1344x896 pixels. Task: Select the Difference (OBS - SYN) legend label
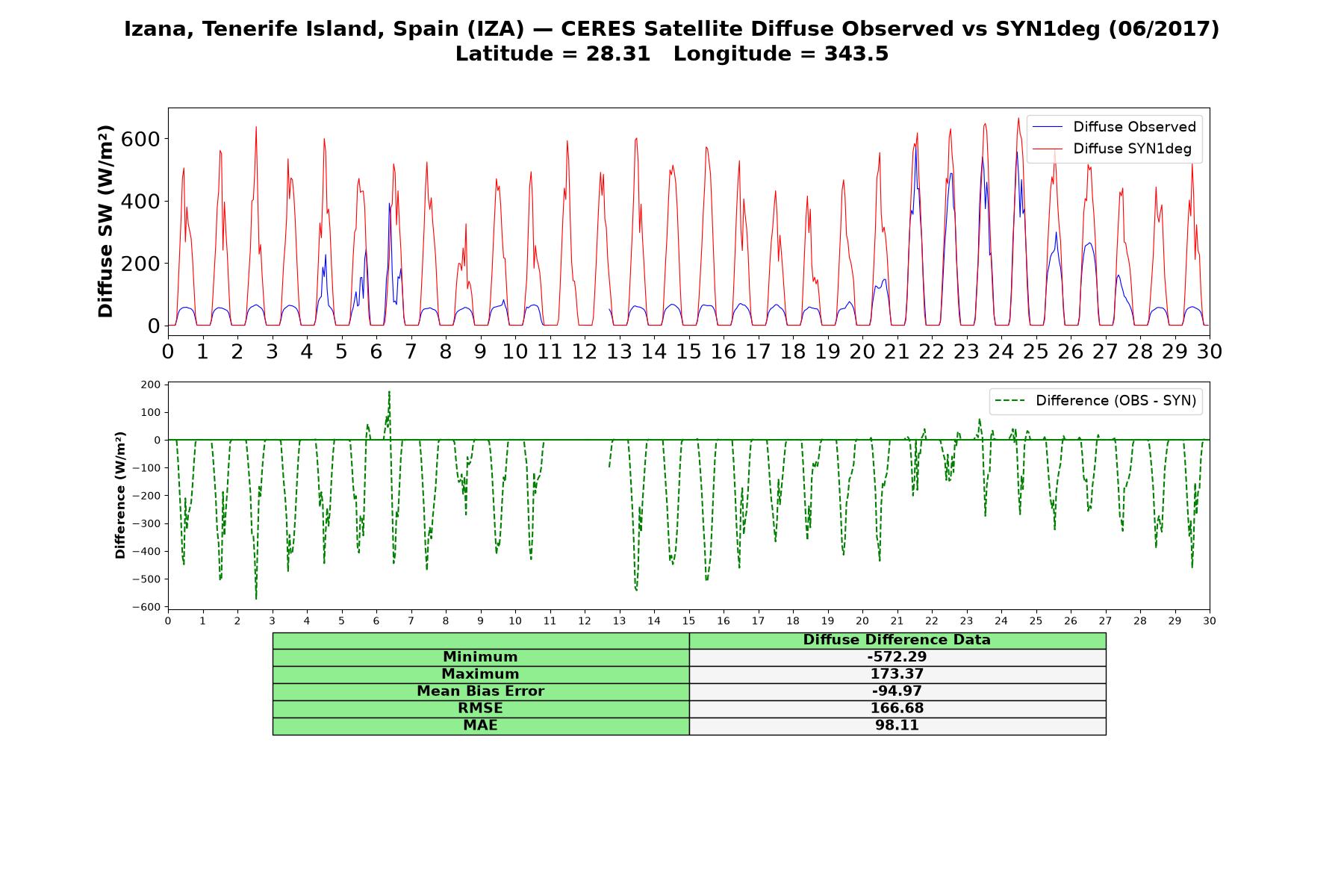[x=1116, y=401]
